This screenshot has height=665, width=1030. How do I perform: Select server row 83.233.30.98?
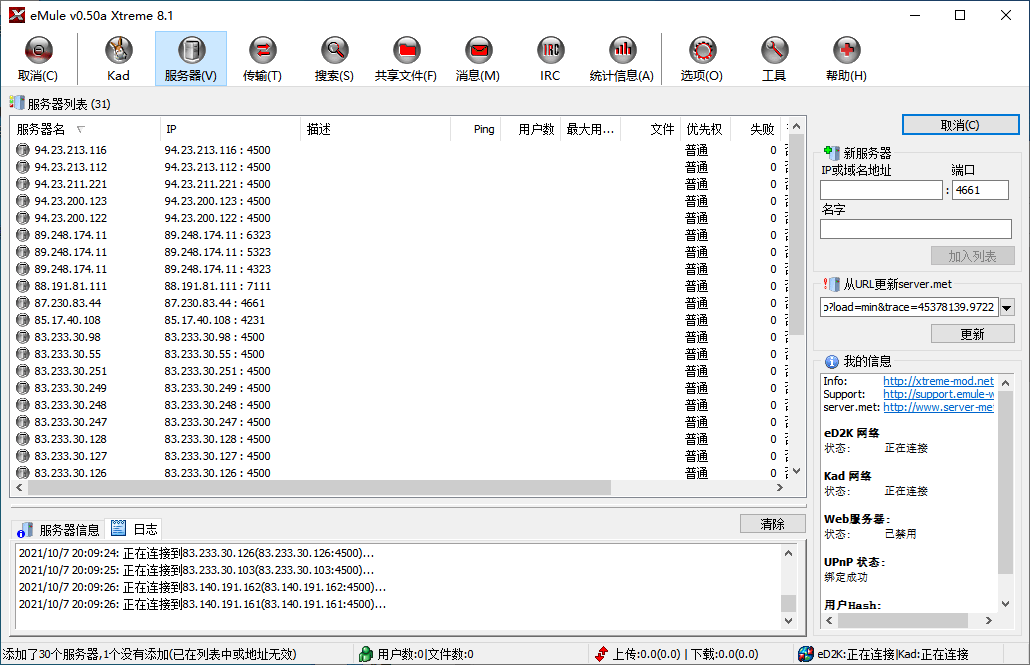[401, 337]
